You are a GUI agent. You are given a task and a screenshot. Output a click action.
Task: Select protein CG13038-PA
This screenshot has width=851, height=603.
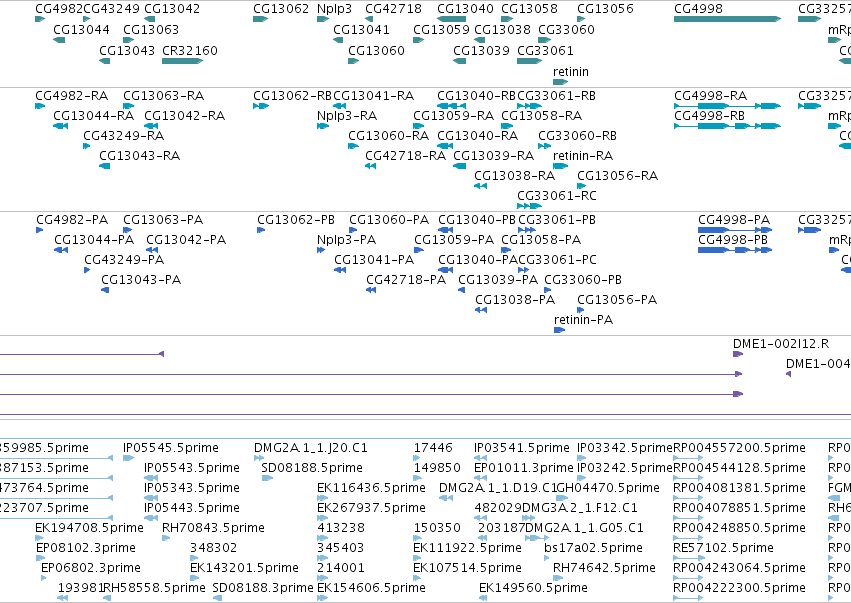pyautogui.click(x=515, y=300)
